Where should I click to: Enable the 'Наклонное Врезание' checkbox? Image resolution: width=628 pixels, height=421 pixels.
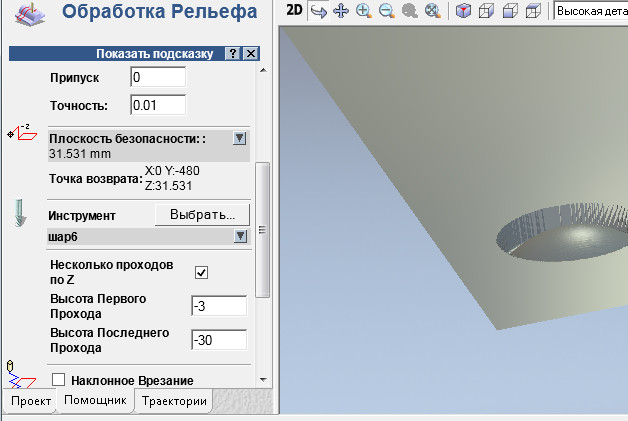[x=58, y=380]
